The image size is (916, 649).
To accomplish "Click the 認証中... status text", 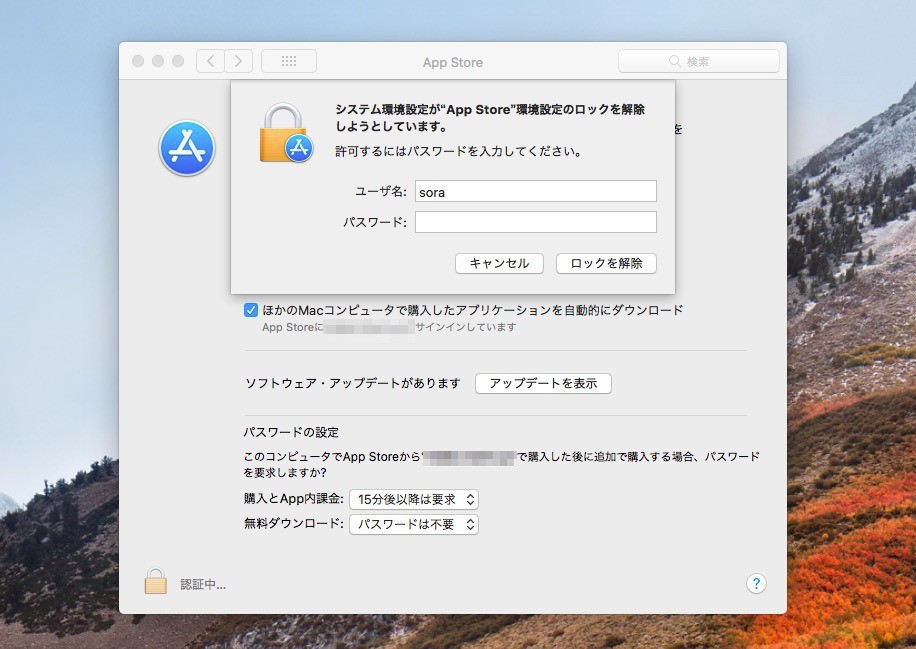I will 203,584.
